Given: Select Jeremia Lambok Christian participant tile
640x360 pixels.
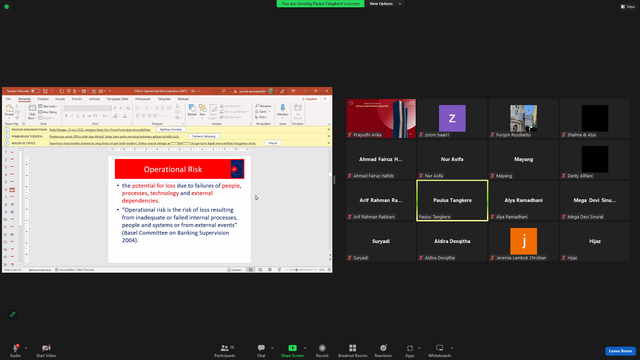Looking at the screenshot, I should (x=524, y=242).
